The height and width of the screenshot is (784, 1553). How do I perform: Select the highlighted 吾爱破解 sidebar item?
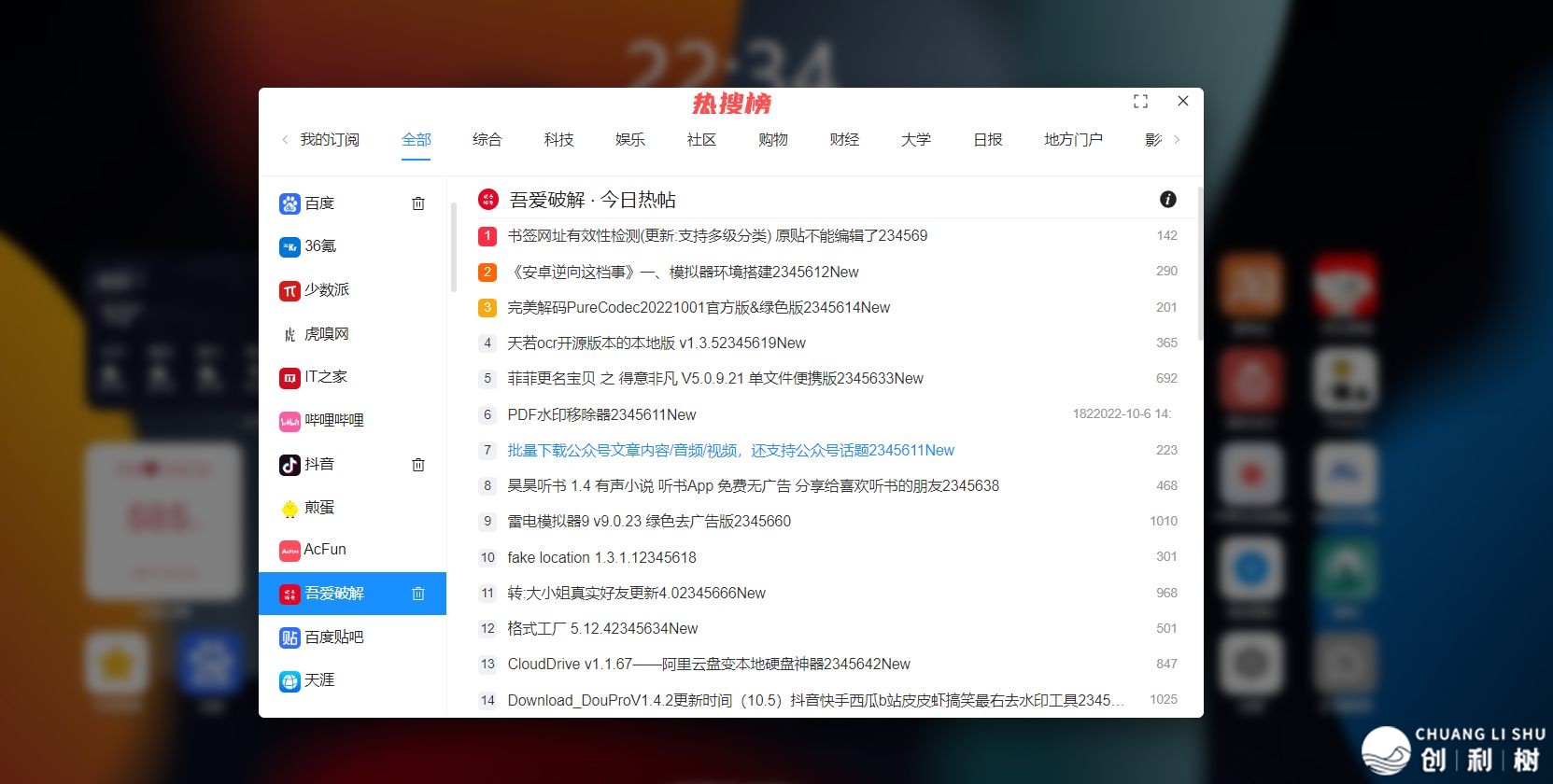pyautogui.click(x=352, y=594)
